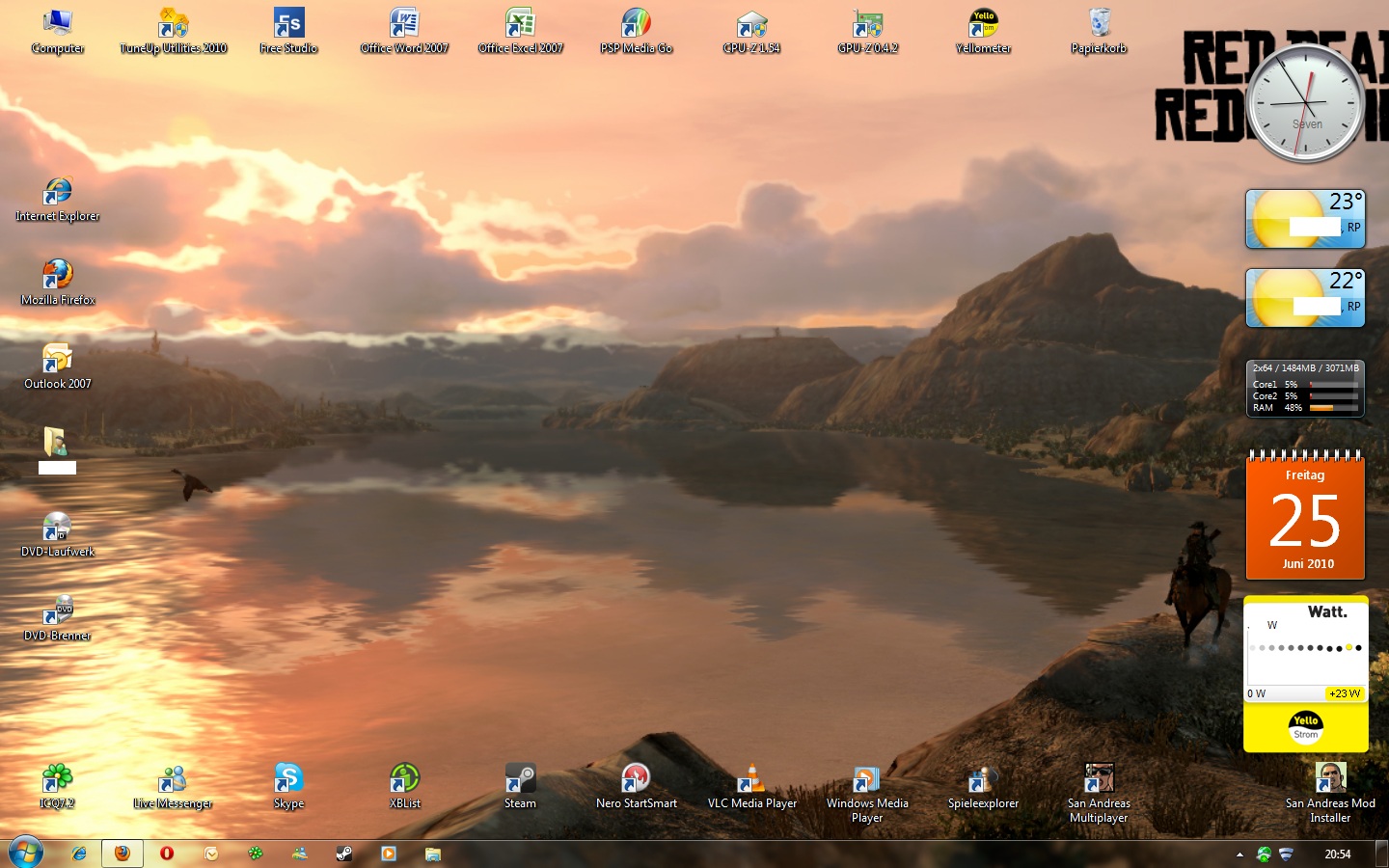Open Windows Explorer folder in taskbar
Viewport: 1389px width, 868px height.
click(x=433, y=854)
